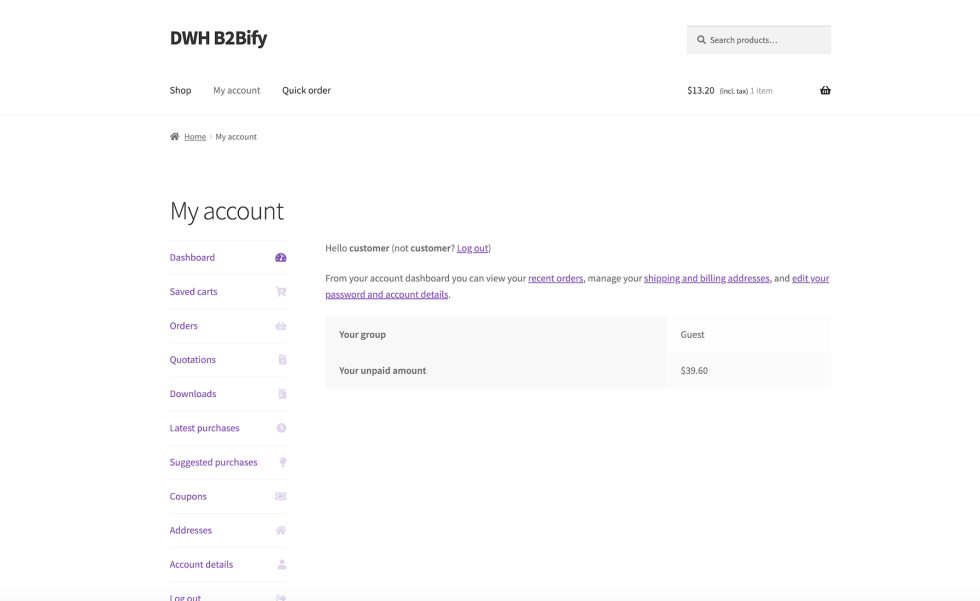The image size is (980, 601).
Task: Click the Coupons ticket icon
Action: [281, 496]
